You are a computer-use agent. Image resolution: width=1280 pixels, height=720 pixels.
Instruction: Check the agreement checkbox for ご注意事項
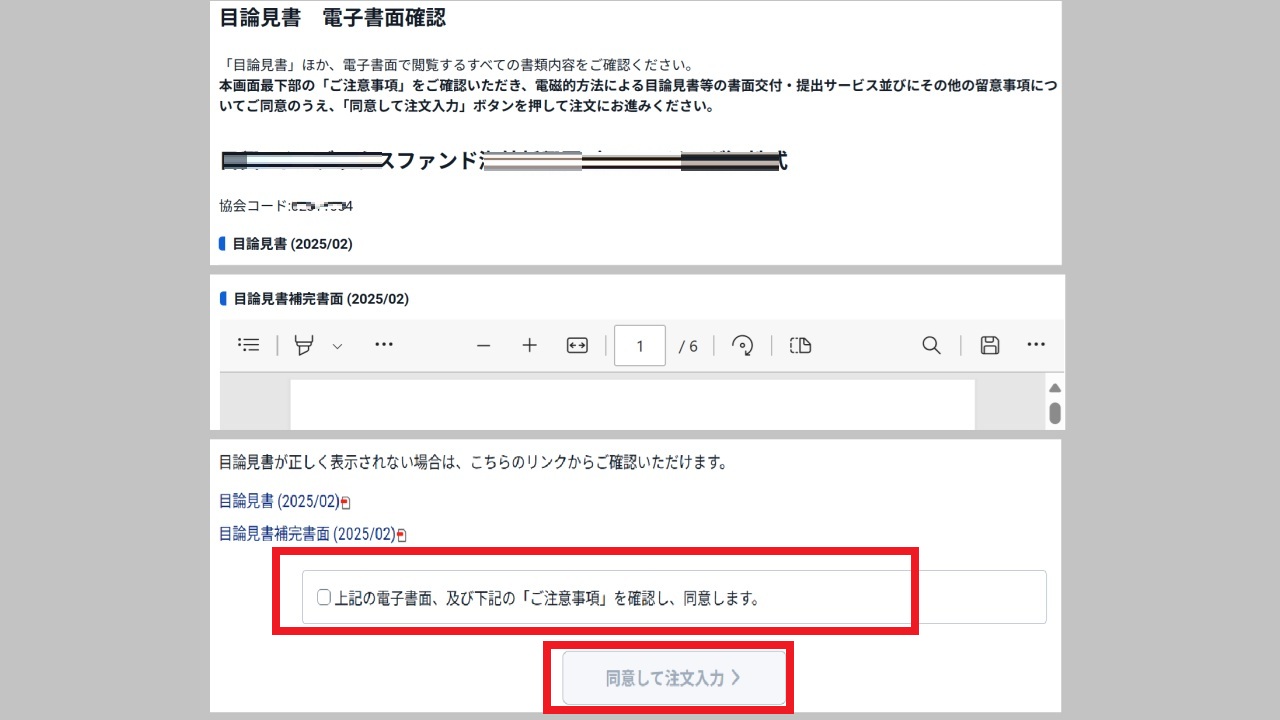click(324, 598)
